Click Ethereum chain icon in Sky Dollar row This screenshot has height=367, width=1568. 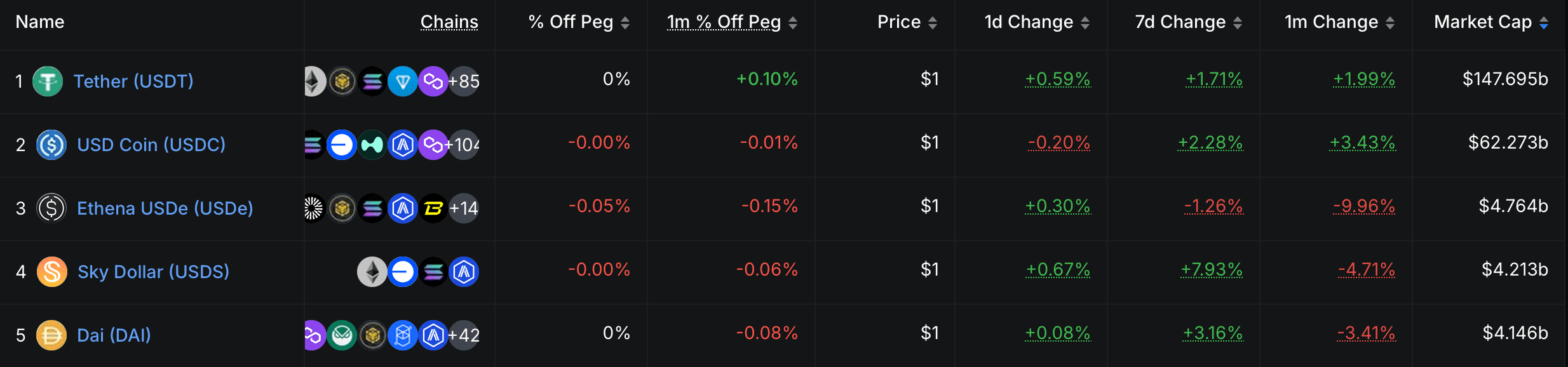(372, 272)
